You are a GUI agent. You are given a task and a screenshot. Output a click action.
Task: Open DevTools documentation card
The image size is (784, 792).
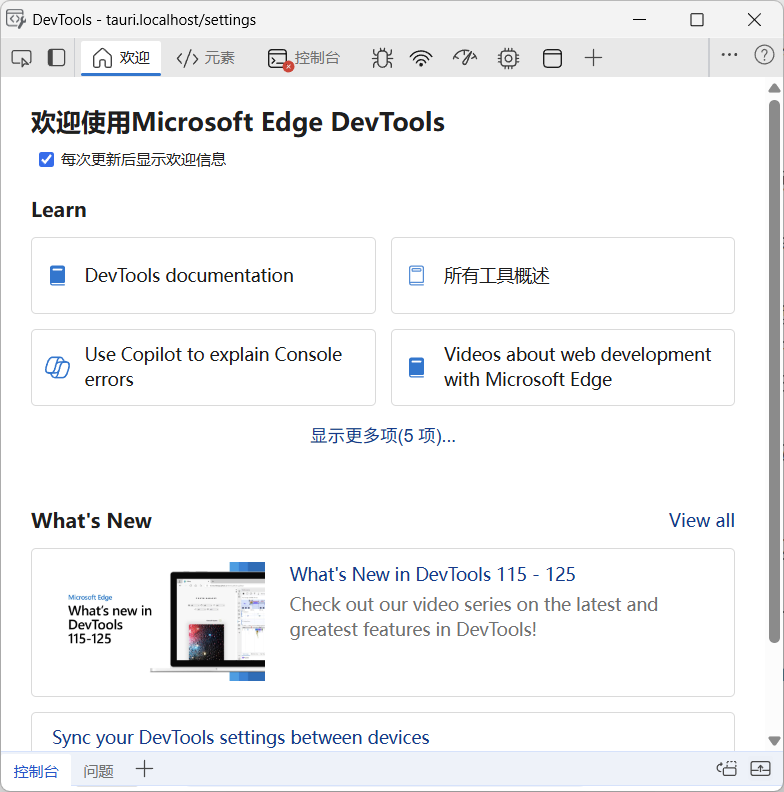click(x=204, y=276)
